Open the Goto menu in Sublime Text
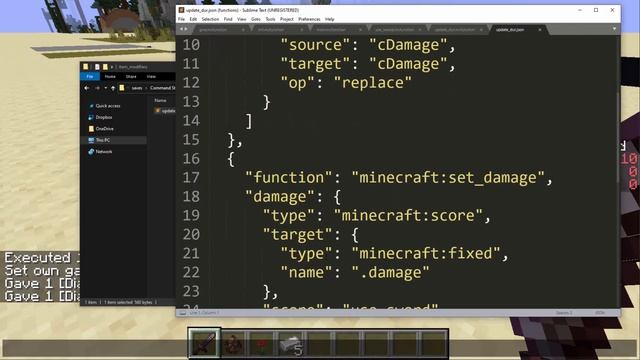The image size is (640, 360). point(256,19)
